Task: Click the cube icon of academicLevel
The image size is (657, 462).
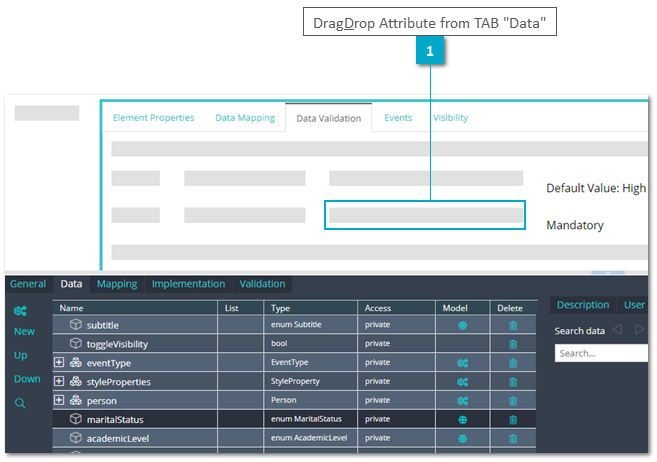Action: pyautogui.click(x=76, y=437)
